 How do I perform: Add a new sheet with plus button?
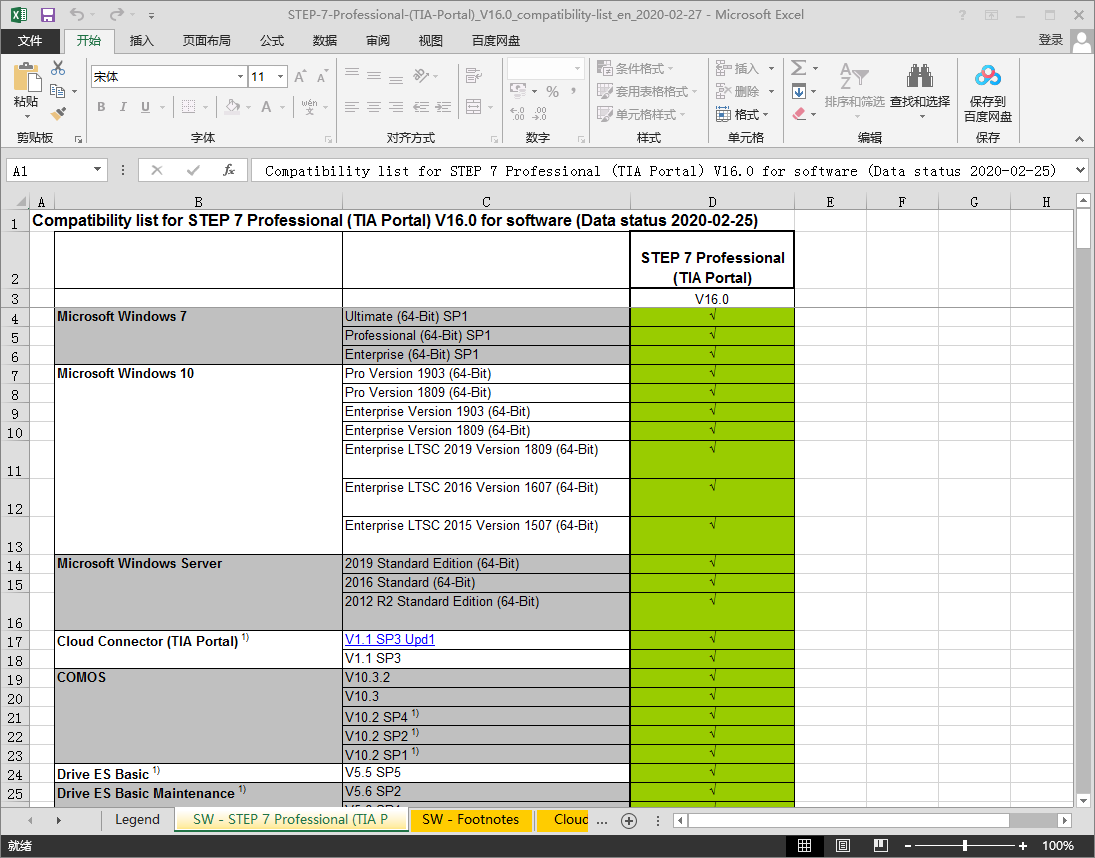tap(628, 820)
